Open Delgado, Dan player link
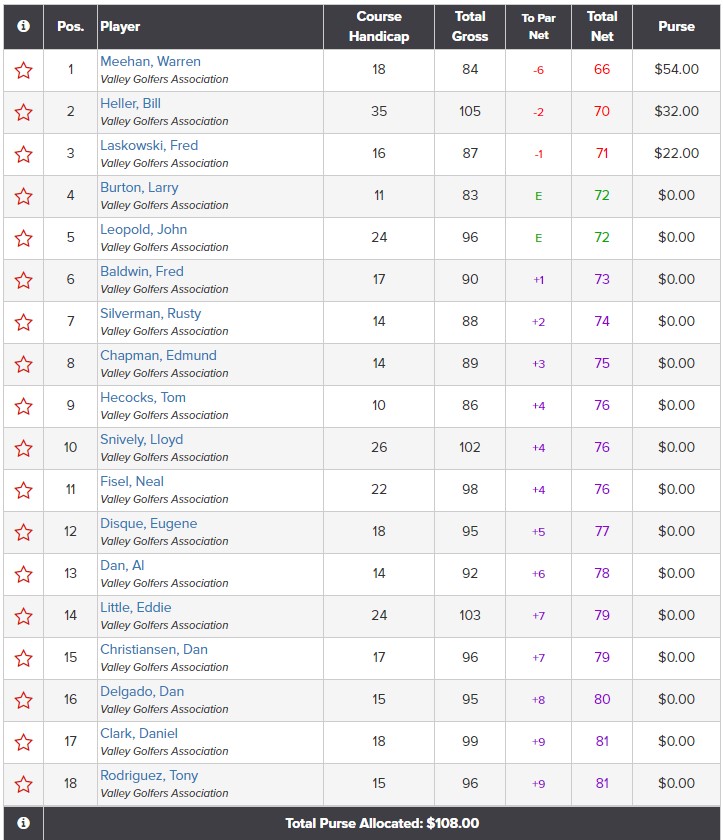 [x=142, y=691]
